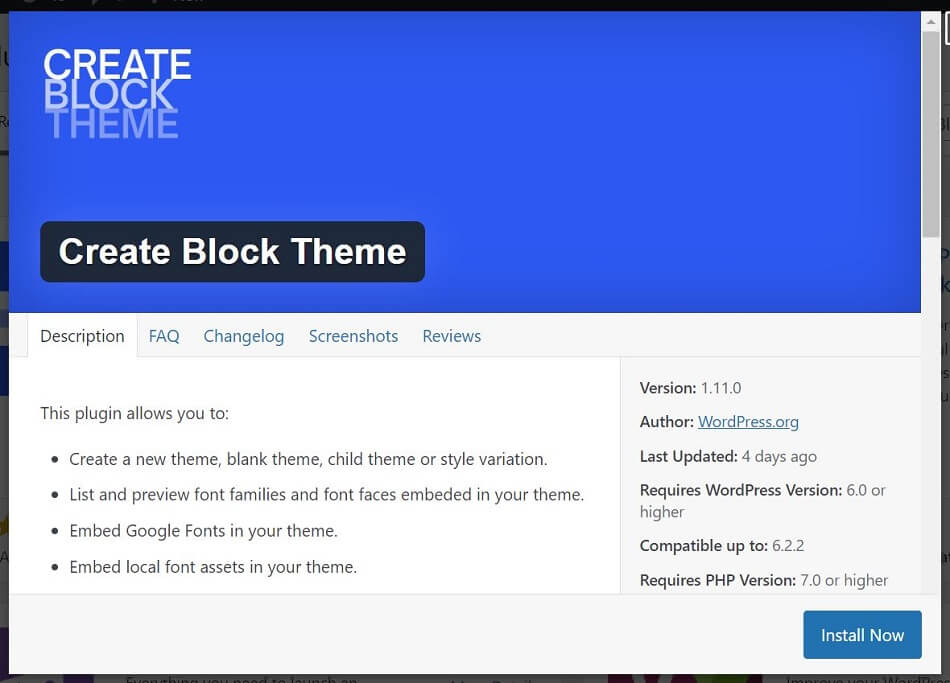Click the text 'This plugin allows you to:'
The image size is (950, 683).
tap(135, 413)
